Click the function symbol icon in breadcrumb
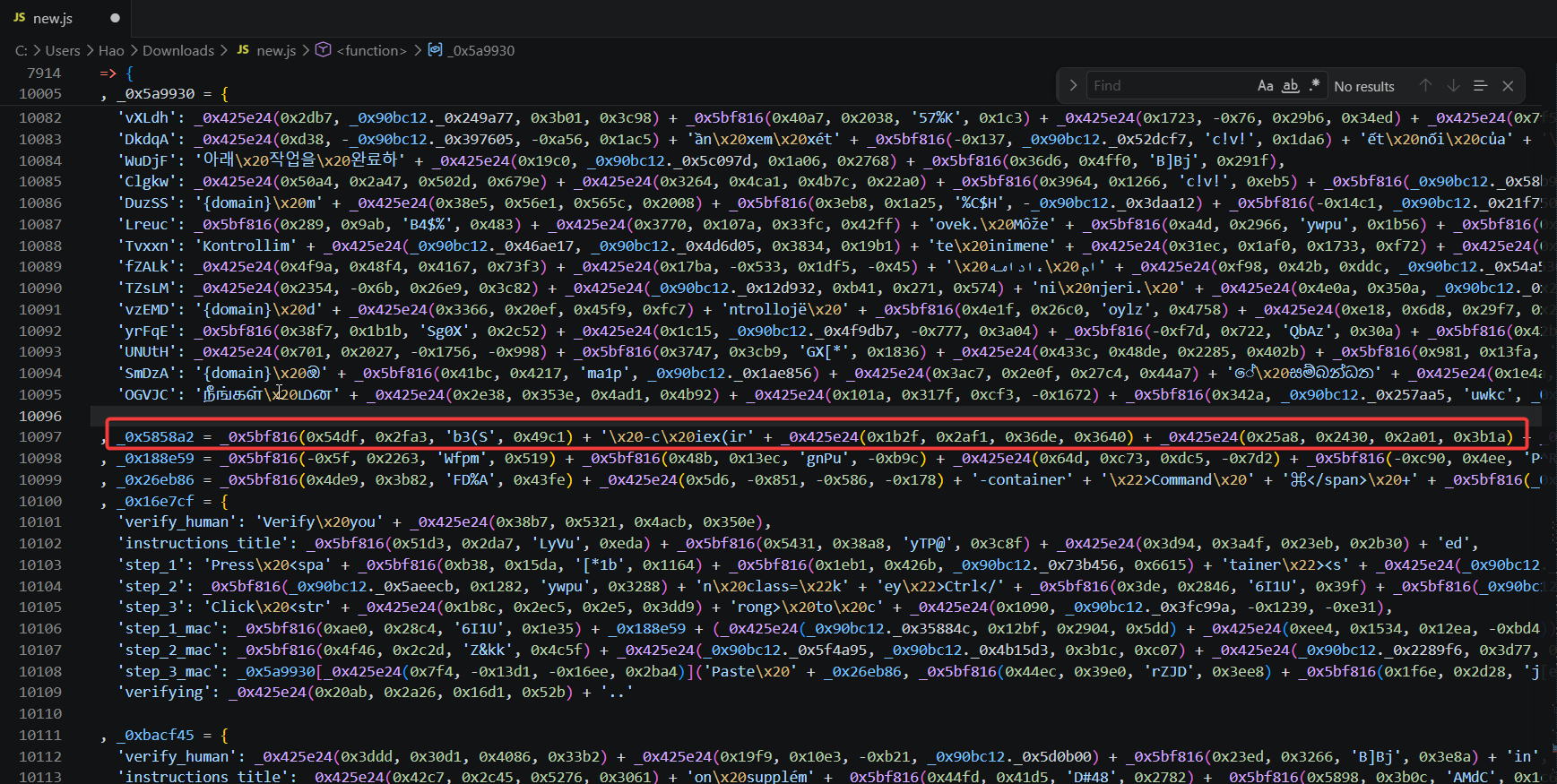 coord(324,50)
